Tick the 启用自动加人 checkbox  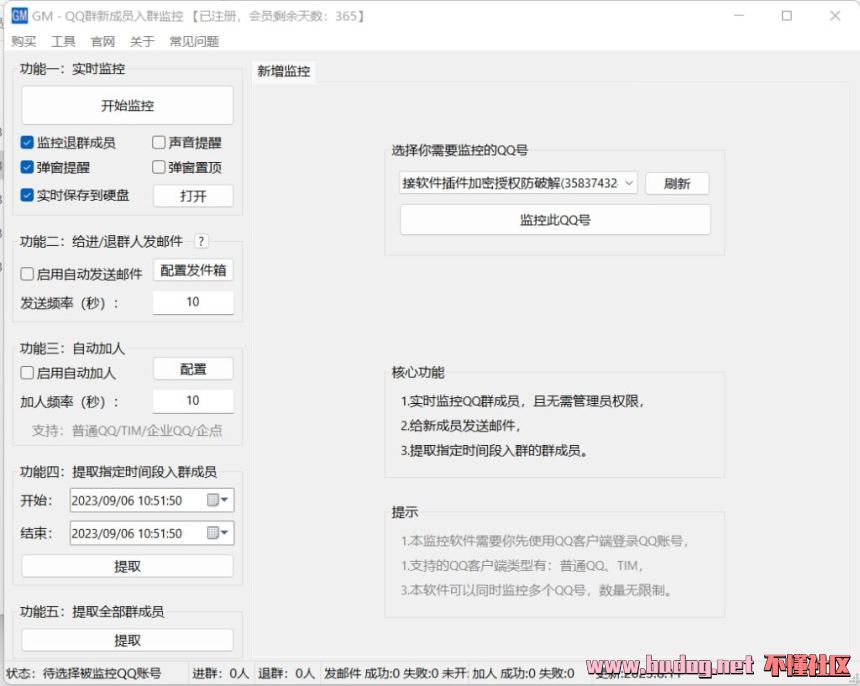pyautogui.click(x=28, y=373)
